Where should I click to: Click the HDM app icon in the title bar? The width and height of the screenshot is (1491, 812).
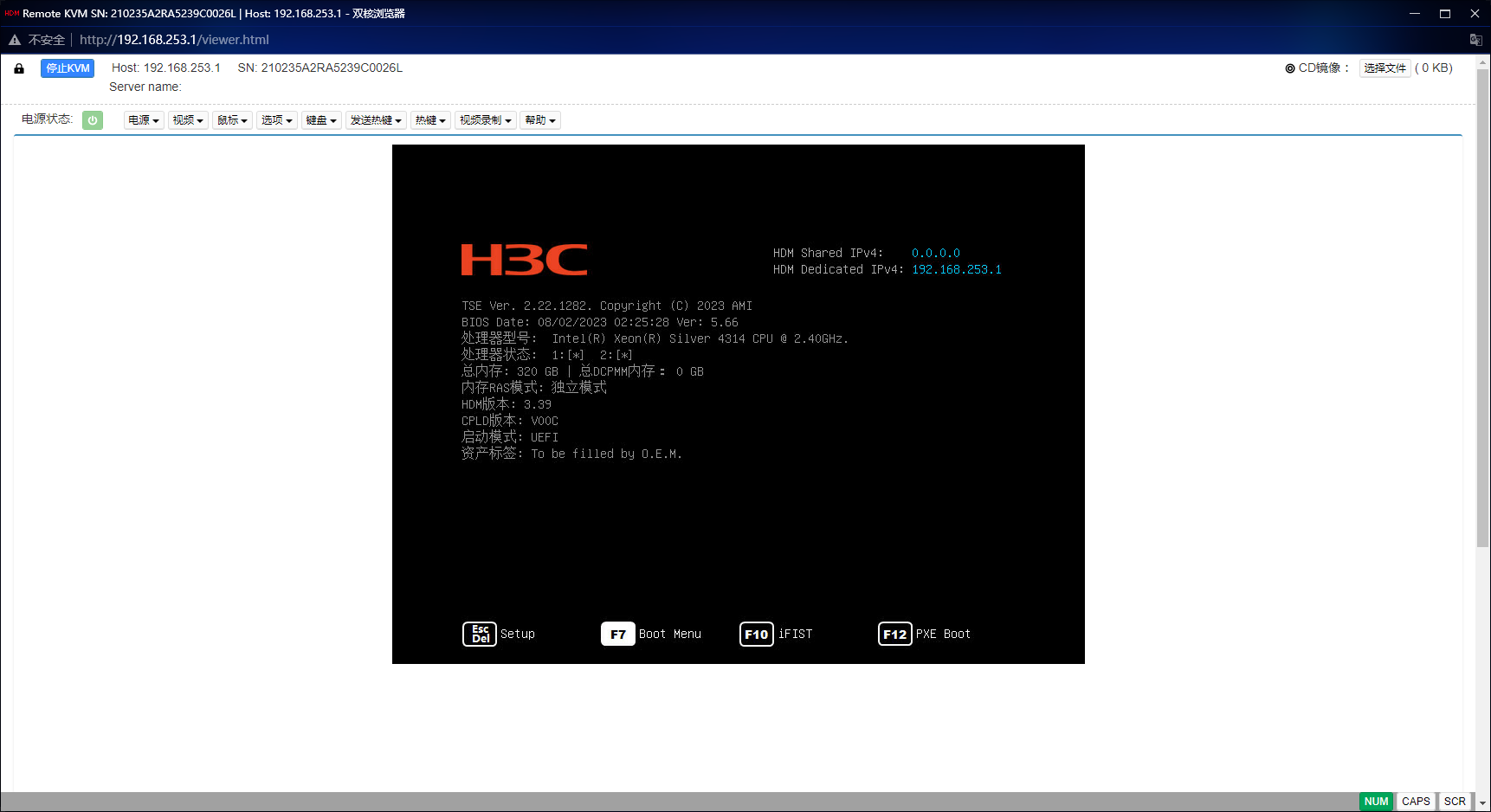[11, 14]
